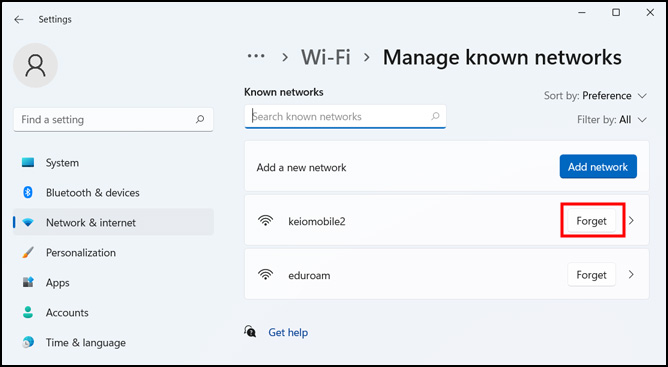This screenshot has height=367, width=668.
Task: Expand eduroam network details chevron
Action: [631, 275]
